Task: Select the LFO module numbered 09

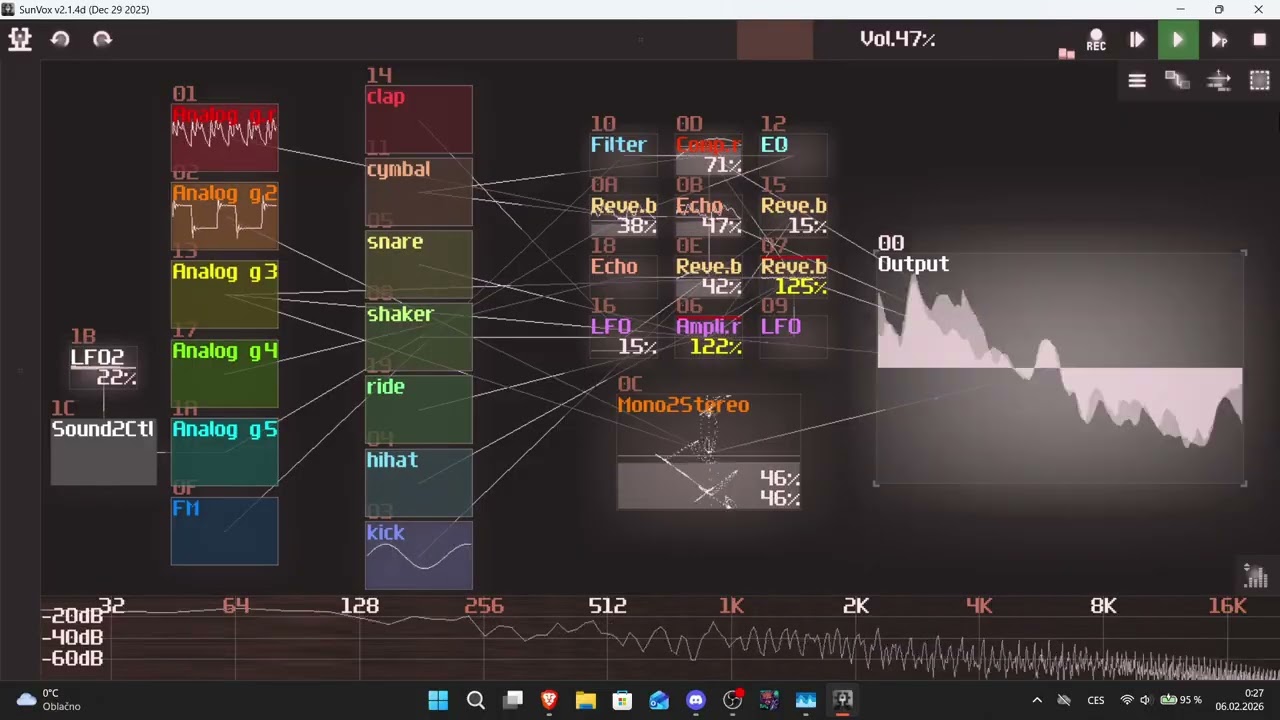Action: 794,337
